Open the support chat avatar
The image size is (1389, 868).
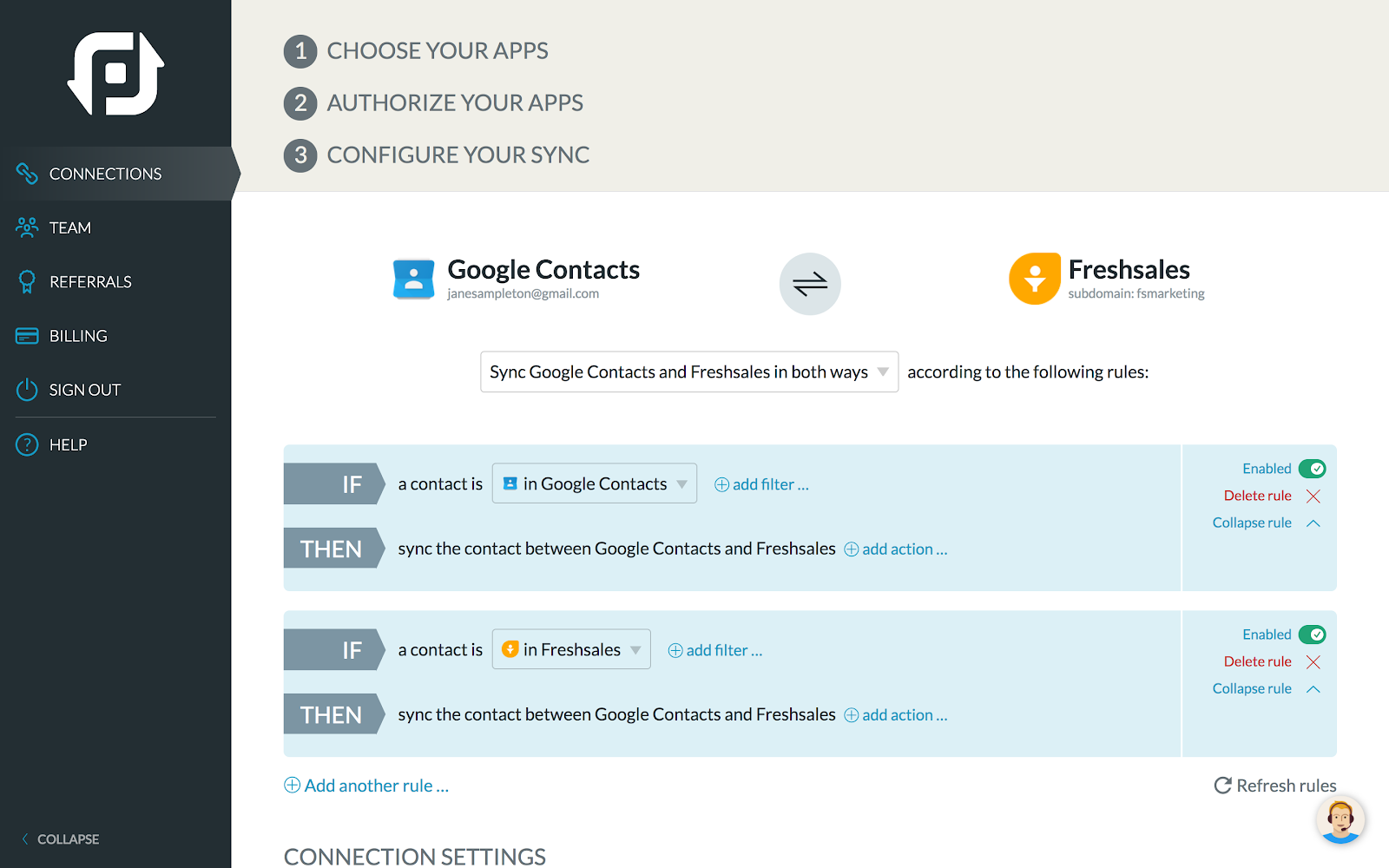(1340, 819)
